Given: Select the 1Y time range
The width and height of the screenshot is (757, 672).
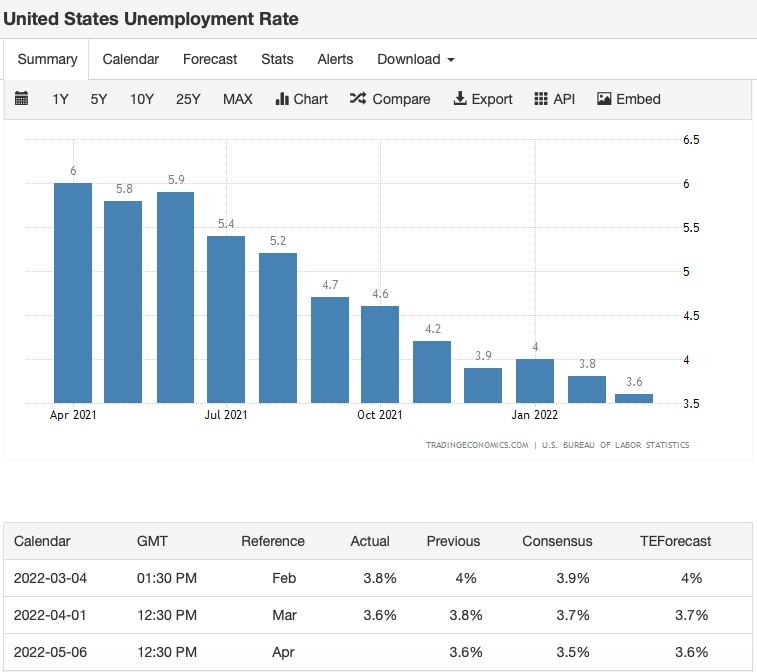Looking at the screenshot, I should 60,99.
